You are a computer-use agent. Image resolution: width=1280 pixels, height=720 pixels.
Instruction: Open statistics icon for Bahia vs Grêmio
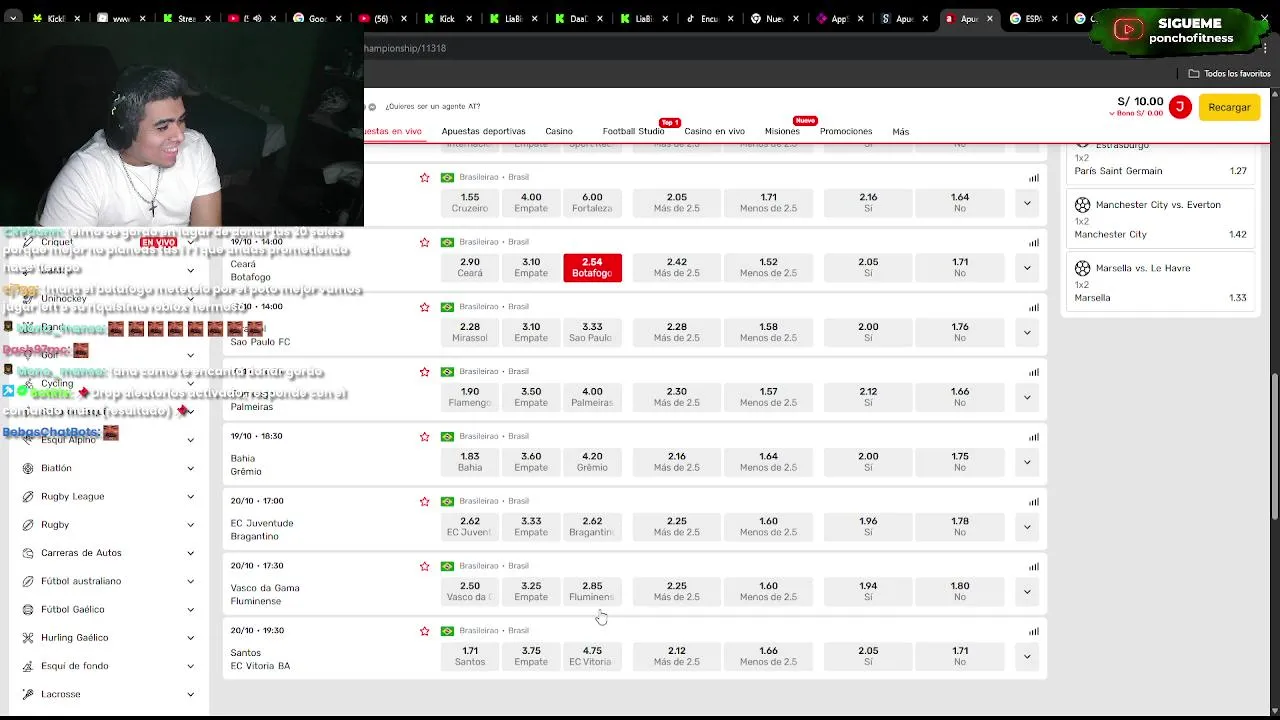1034,437
